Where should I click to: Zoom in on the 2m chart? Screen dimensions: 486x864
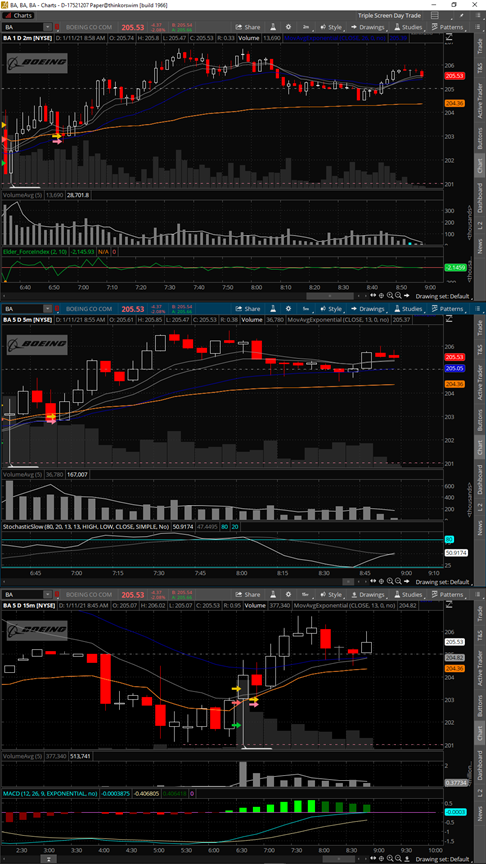[x=390, y=295]
